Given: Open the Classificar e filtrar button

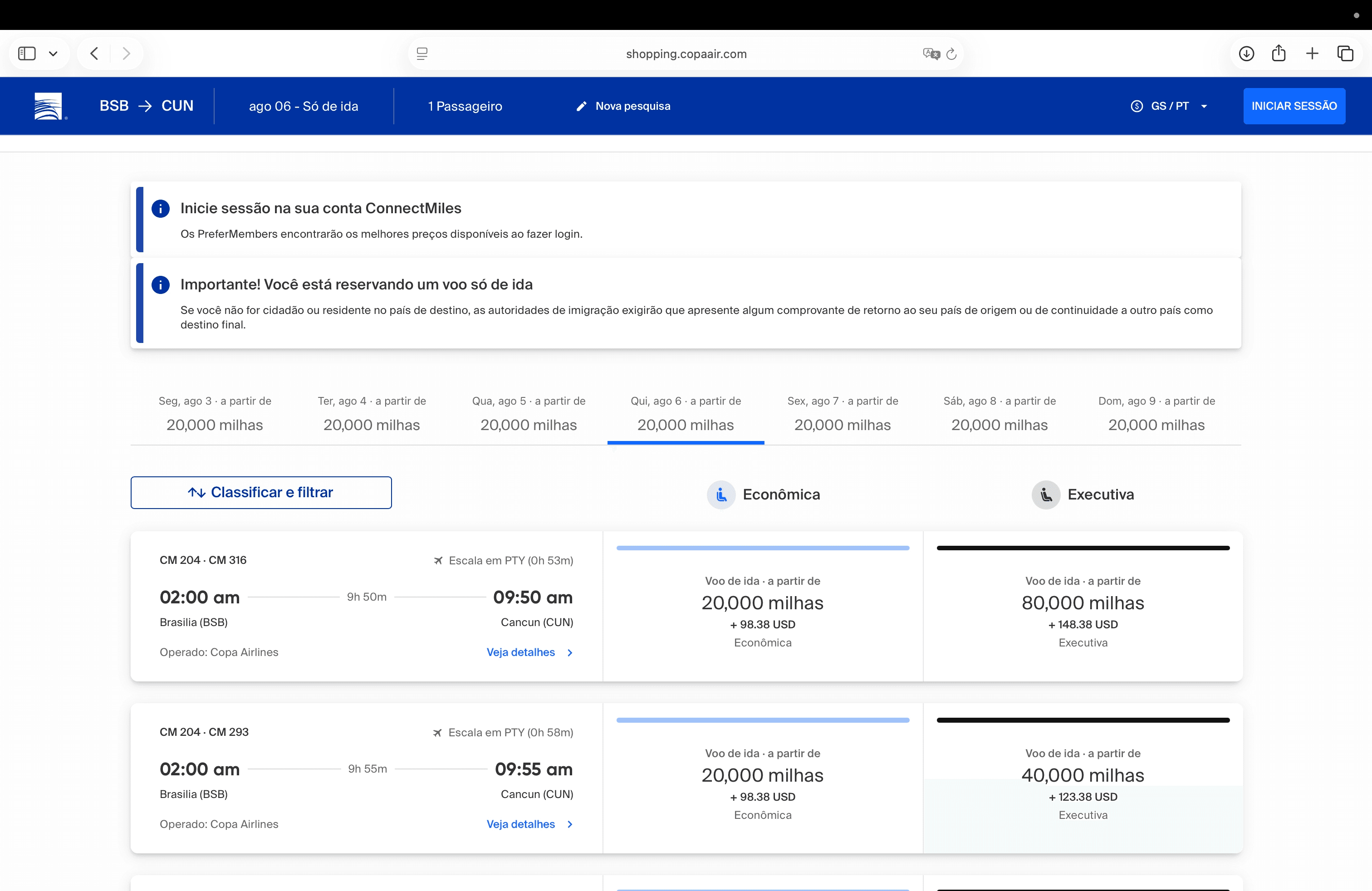Looking at the screenshot, I should coord(261,492).
